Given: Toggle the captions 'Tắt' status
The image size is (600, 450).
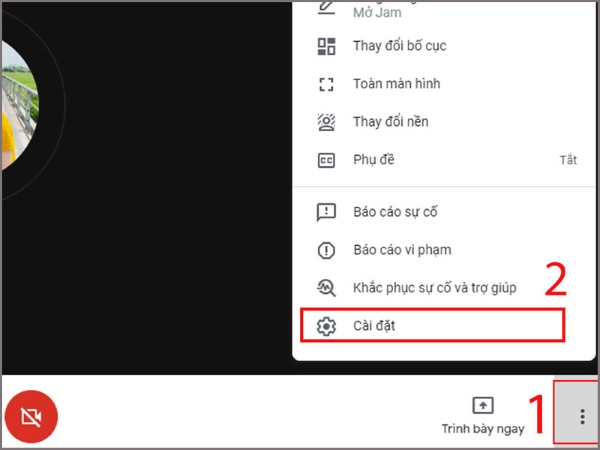Looking at the screenshot, I should (x=568, y=160).
